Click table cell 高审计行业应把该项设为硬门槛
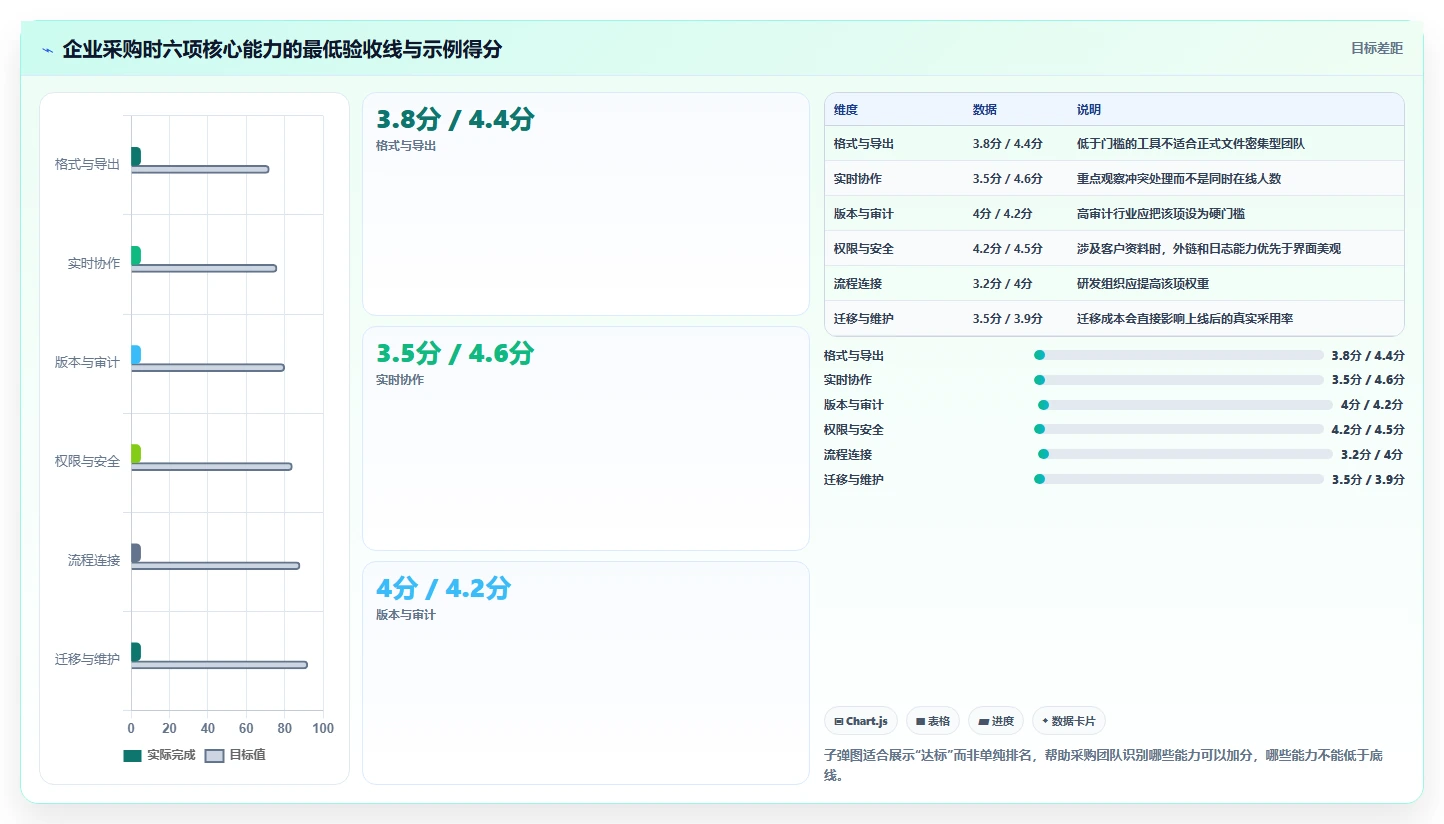Image resolution: width=1444 pixels, height=824 pixels. 1161,214
